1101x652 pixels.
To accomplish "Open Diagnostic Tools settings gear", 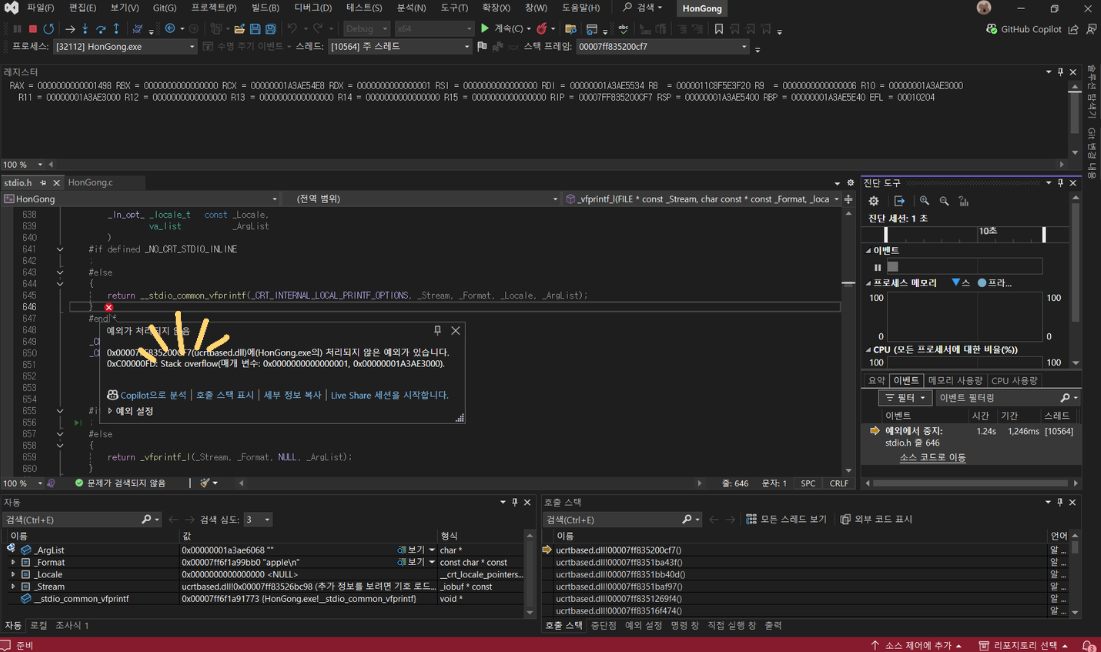I will [x=873, y=201].
